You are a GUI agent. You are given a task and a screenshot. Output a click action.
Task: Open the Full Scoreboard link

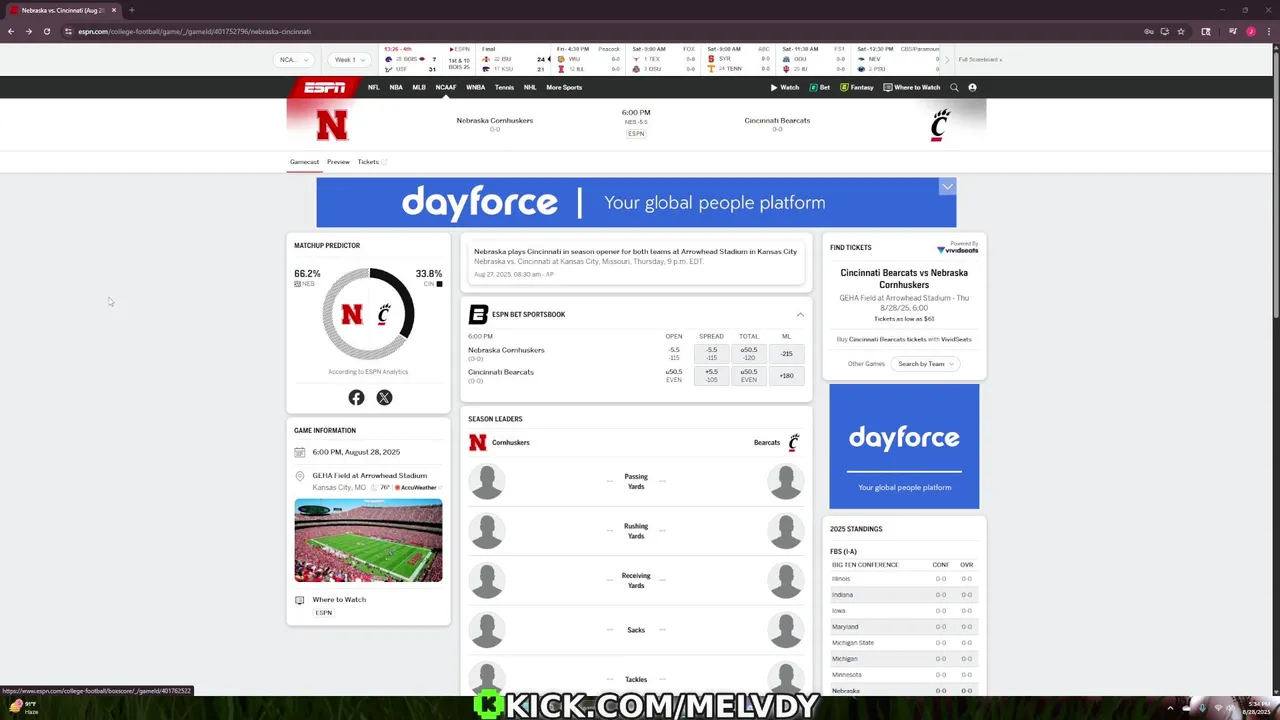click(x=980, y=59)
